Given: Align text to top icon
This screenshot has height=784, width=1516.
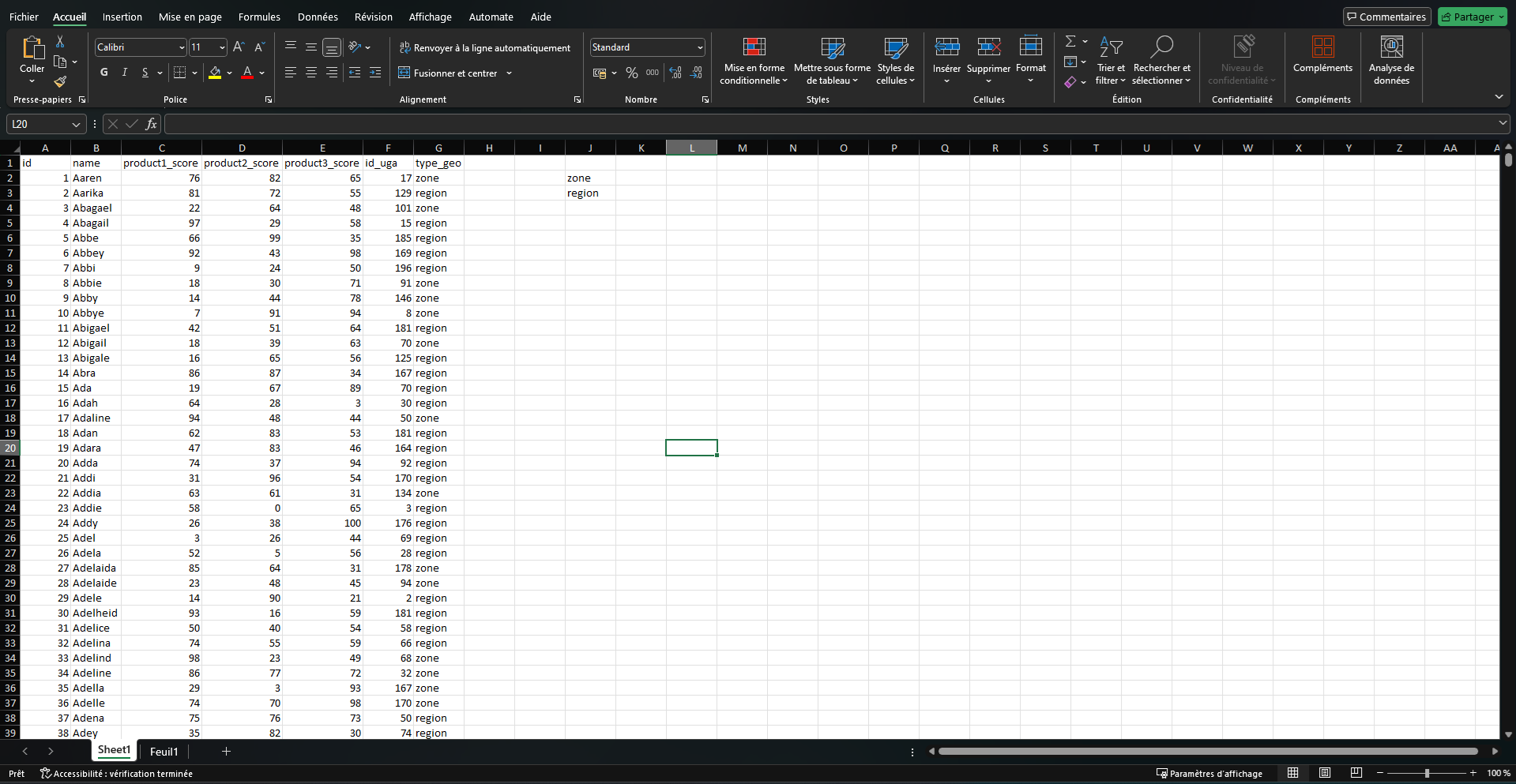Looking at the screenshot, I should 291,47.
